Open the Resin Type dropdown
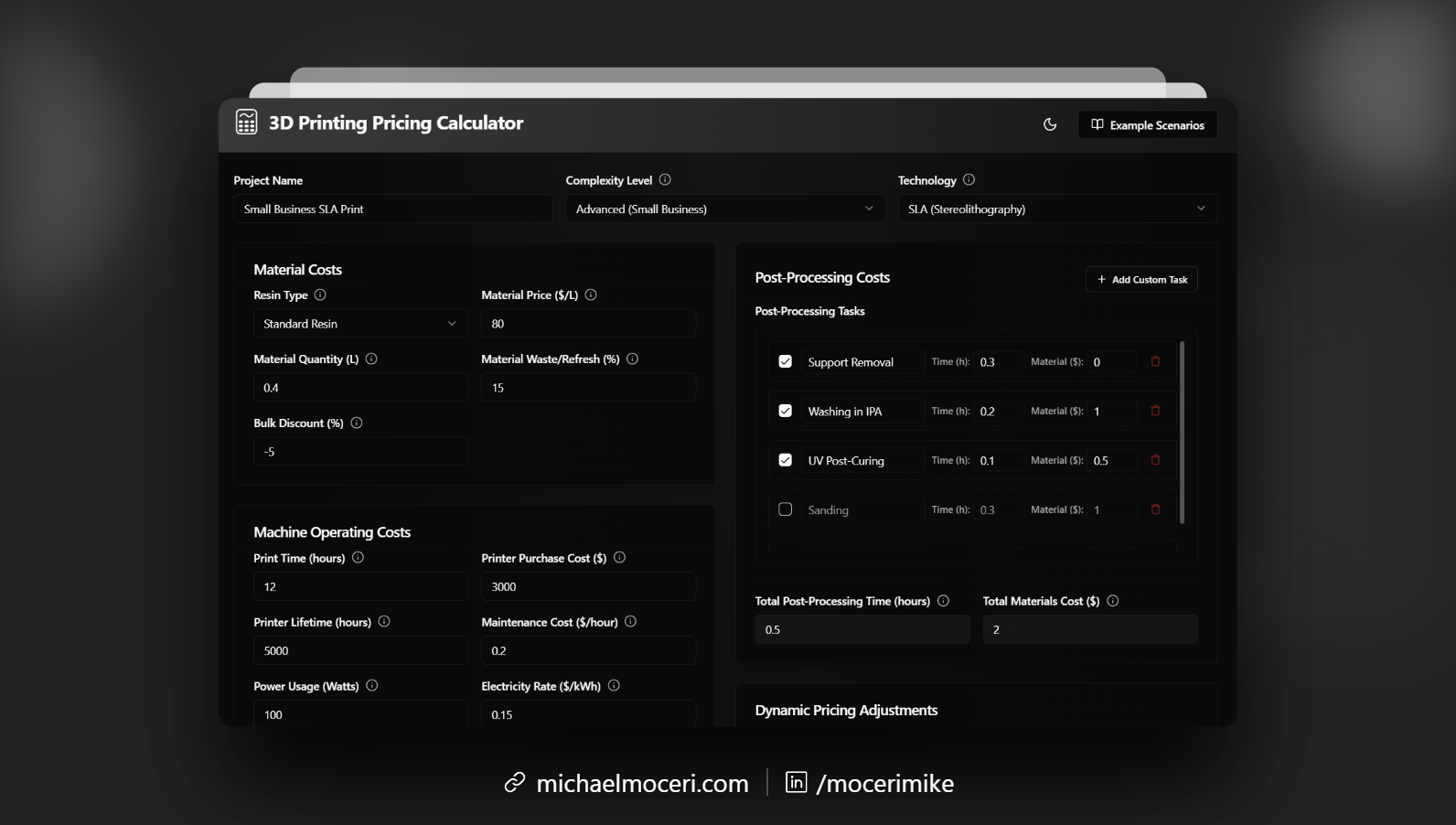The image size is (1456, 825). (359, 324)
